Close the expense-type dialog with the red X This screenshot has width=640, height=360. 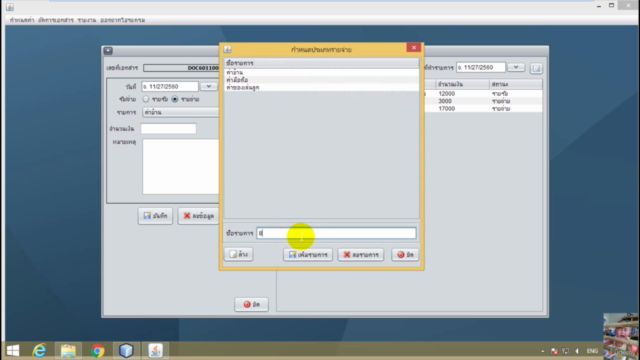[413, 48]
